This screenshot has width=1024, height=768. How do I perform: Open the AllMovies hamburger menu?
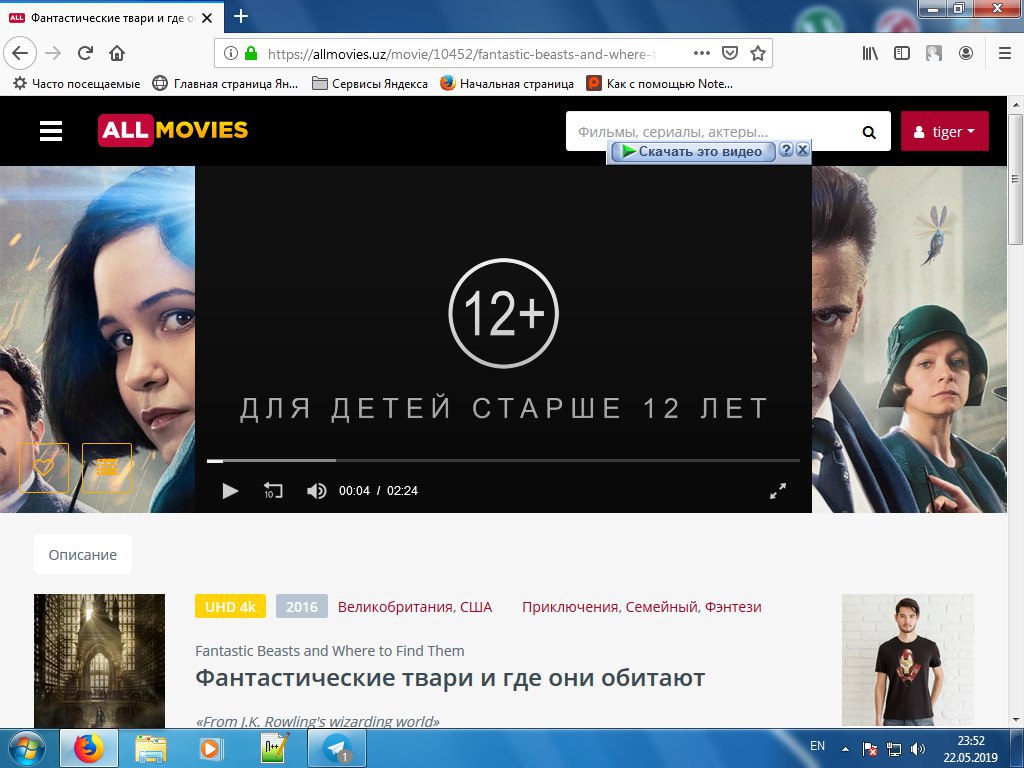pyautogui.click(x=51, y=131)
